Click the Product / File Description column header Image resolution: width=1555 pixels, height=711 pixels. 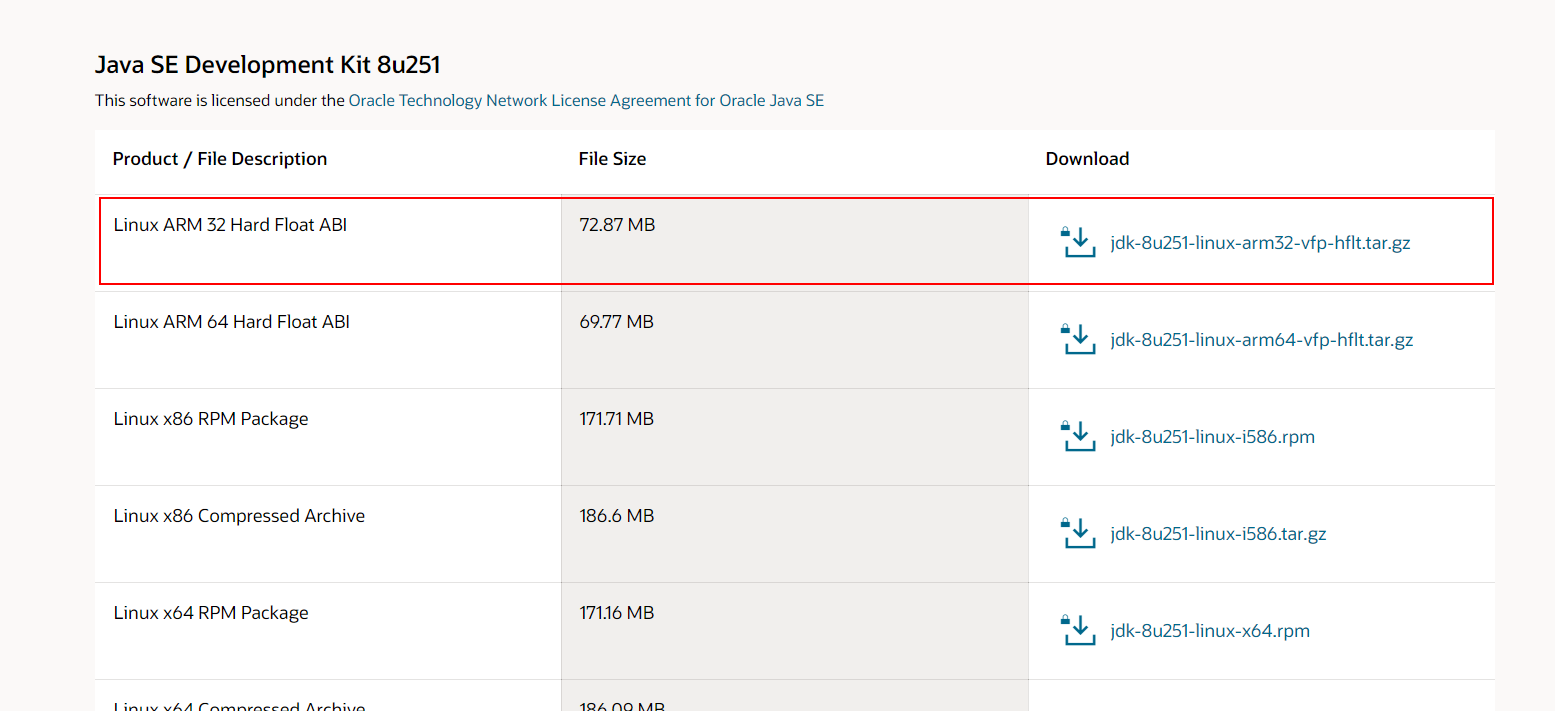(220, 159)
